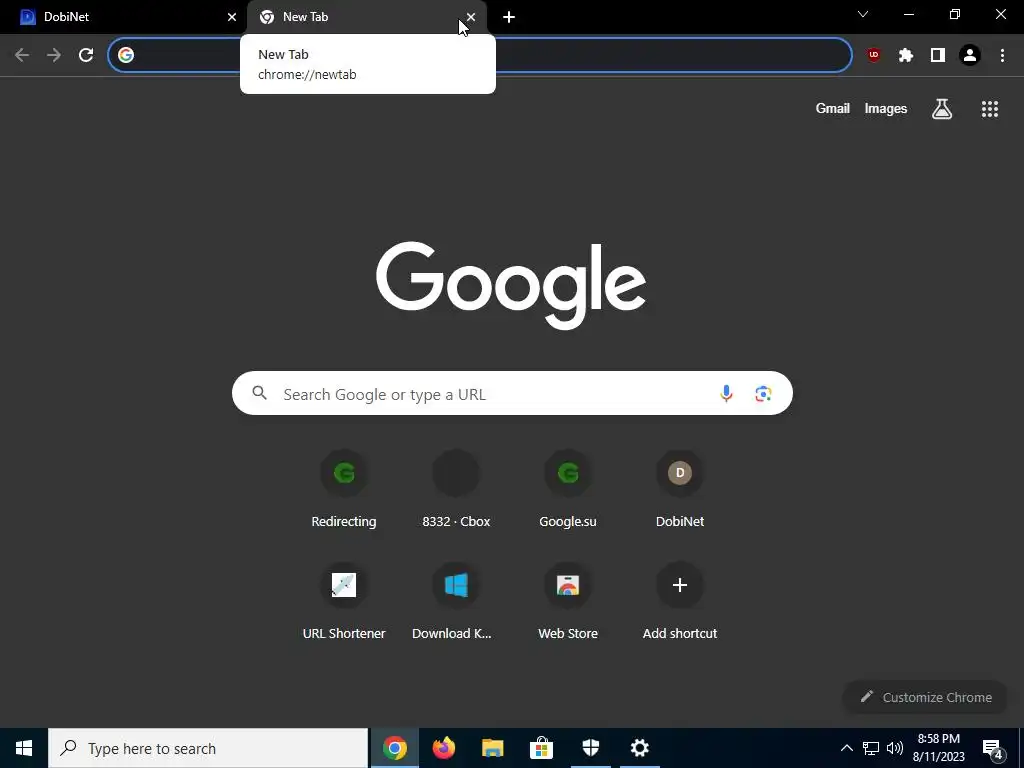Click the browser forward arrow
The width and height of the screenshot is (1024, 768).
[54, 55]
